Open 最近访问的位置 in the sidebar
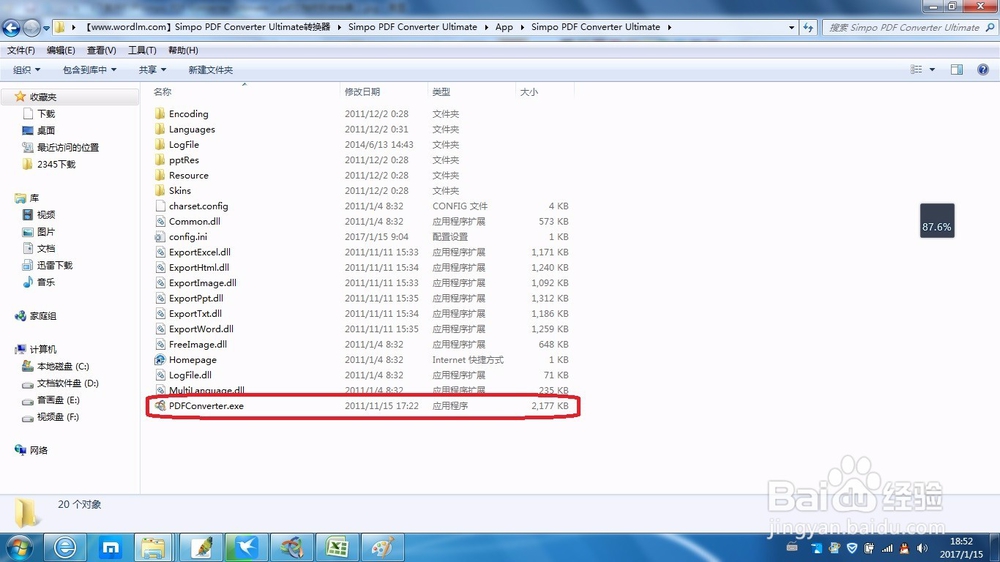 tap(68, 147)
